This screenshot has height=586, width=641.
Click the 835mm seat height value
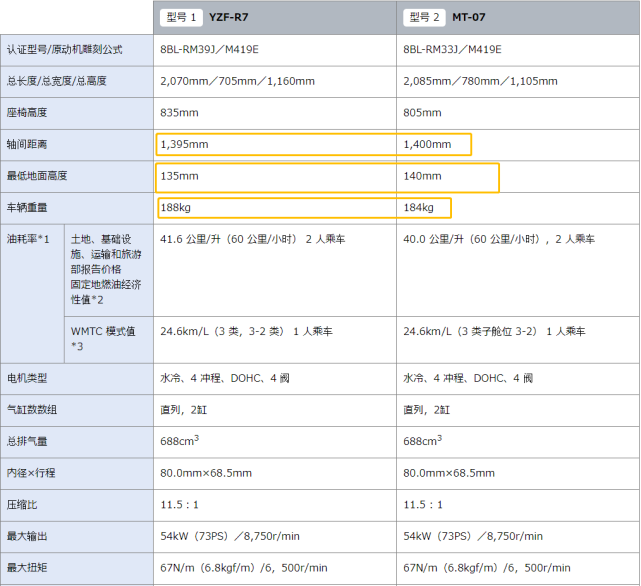179,112
